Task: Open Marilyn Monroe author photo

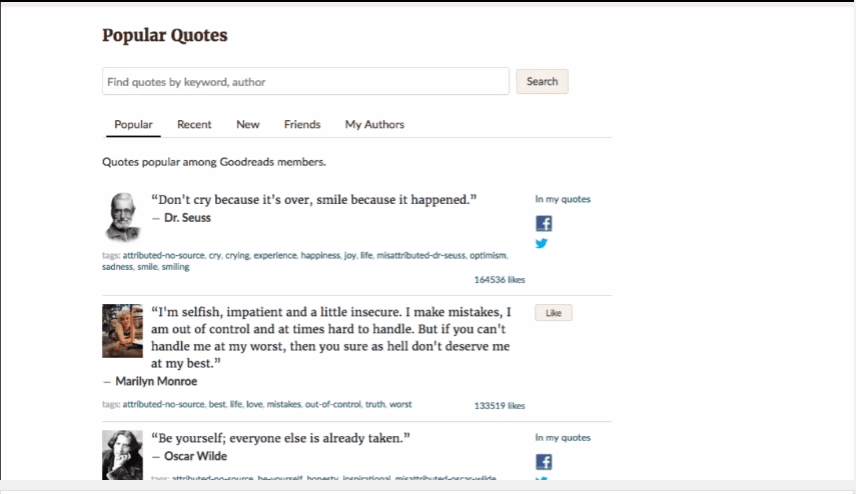Action: [122, 331]
